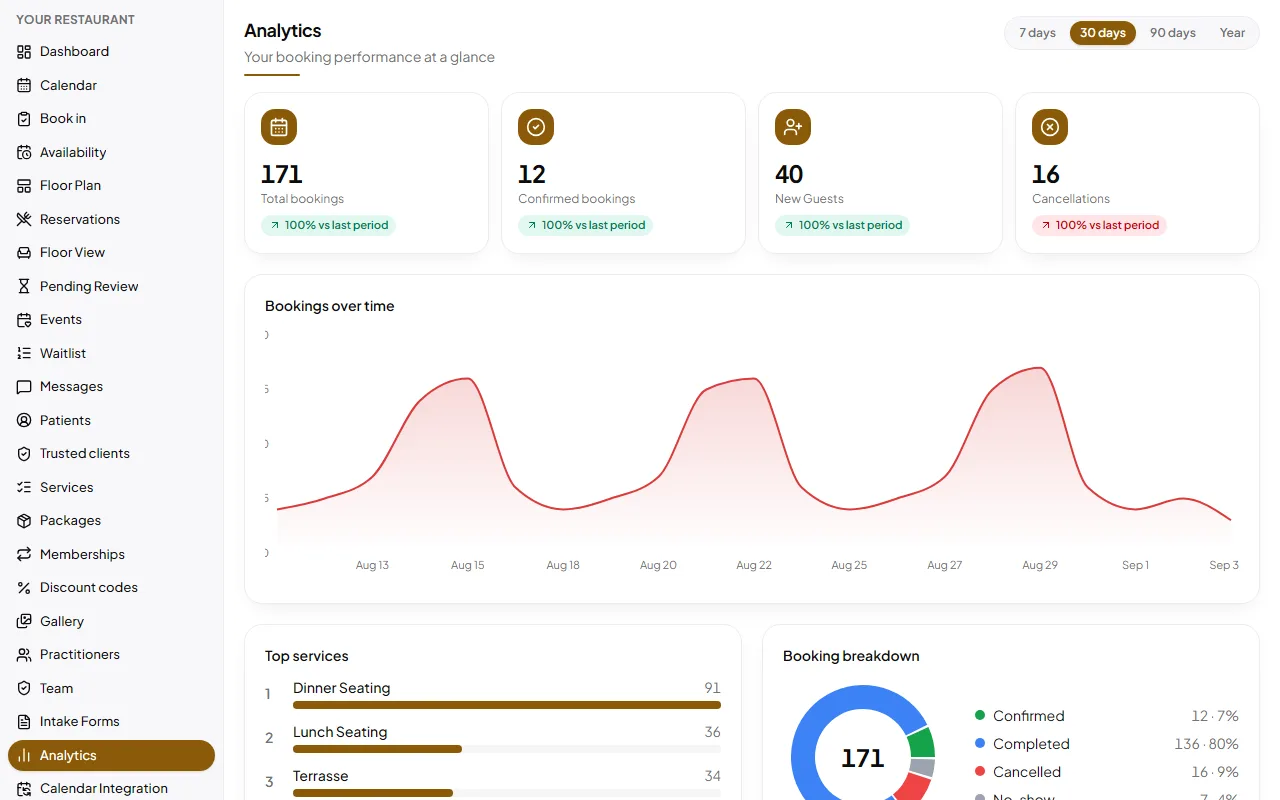Open the Waitlist page

tap(111, 353)
